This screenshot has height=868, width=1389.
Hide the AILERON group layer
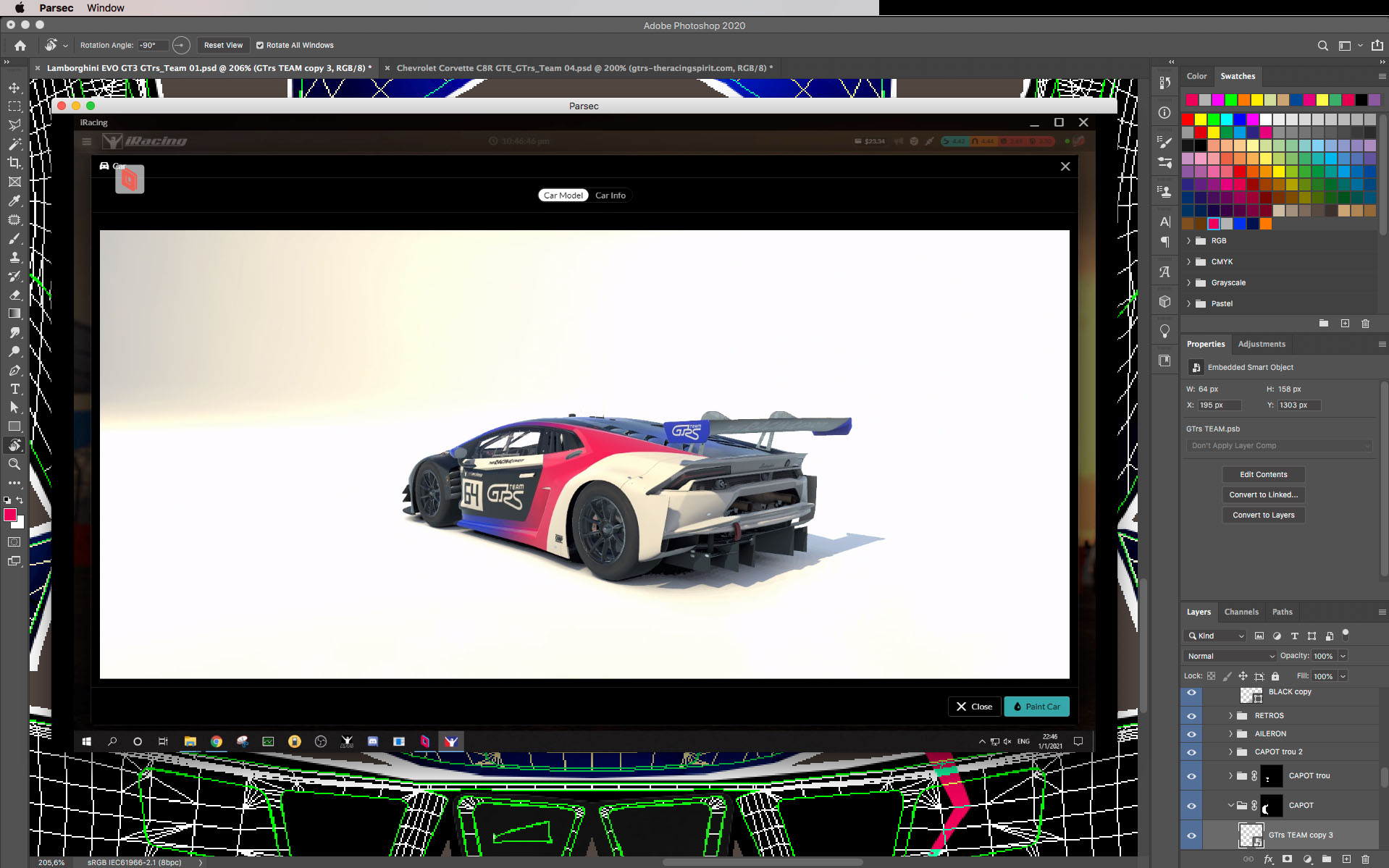coord(1191,733)
